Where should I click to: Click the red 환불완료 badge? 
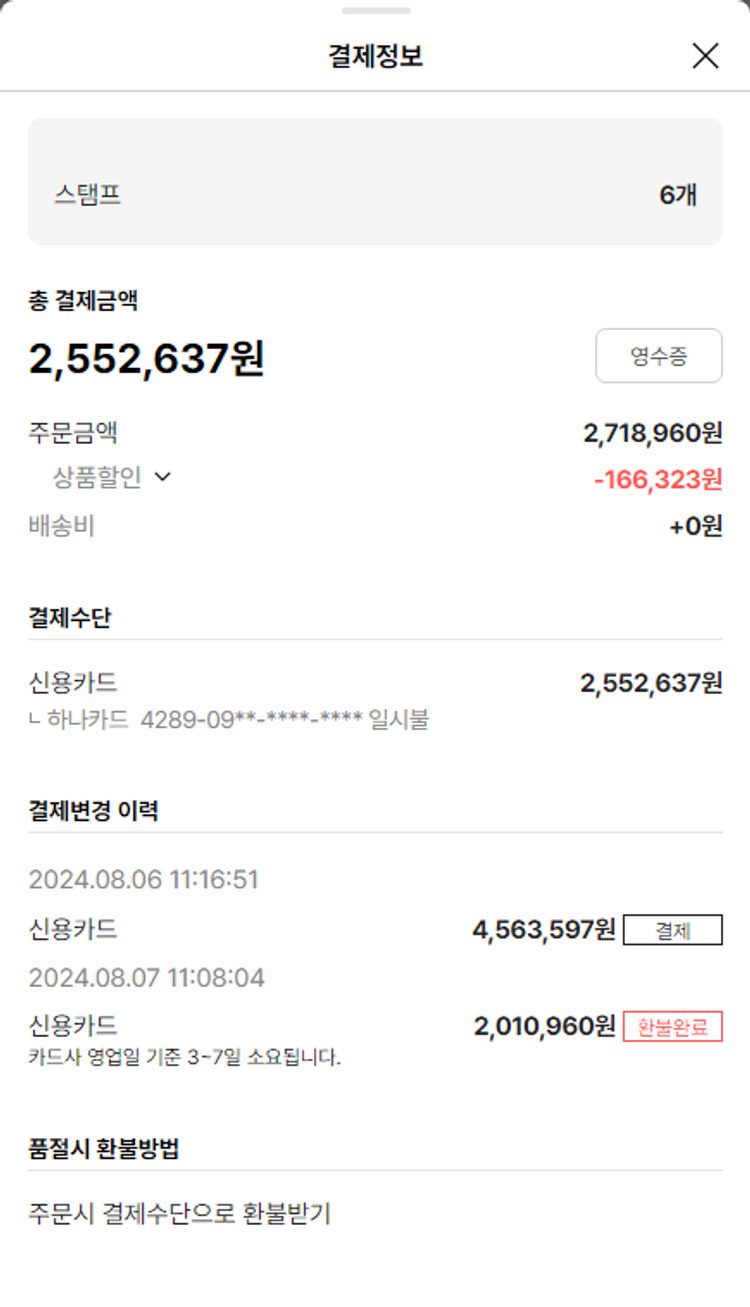(672, 1027)
